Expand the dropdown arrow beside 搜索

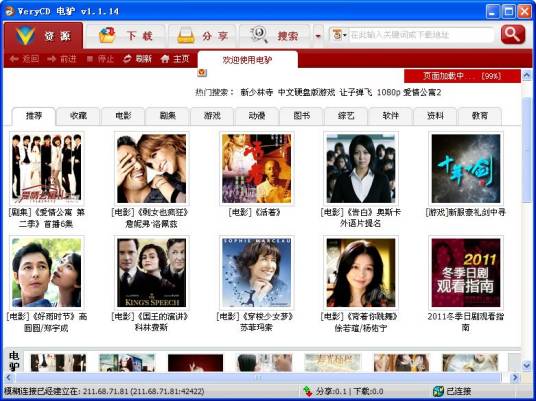(318, 36)
